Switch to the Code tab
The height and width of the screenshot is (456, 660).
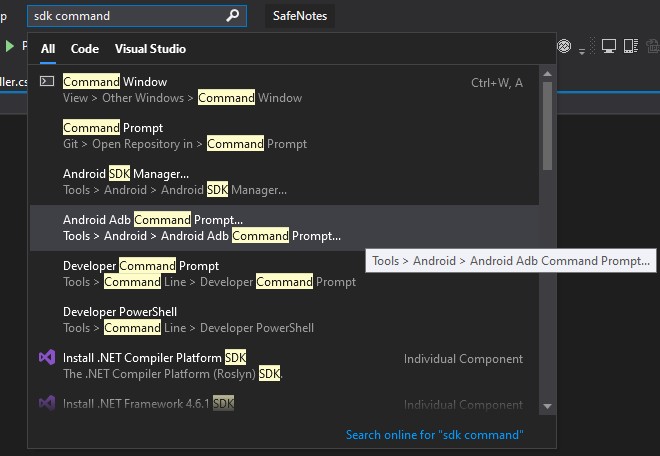pyautogui.click(x=85, y=49)
